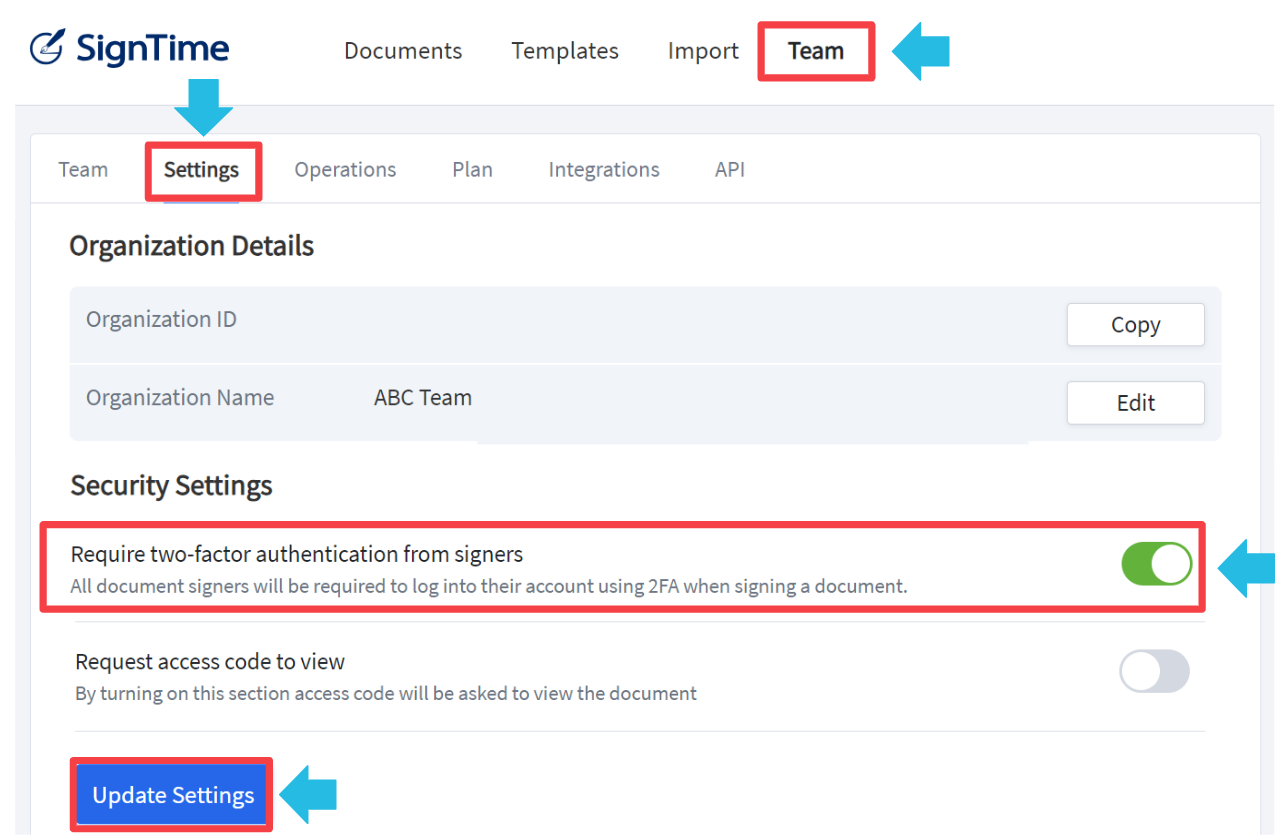
Task: Click the Organization Details heading
Action: [191, 246]
